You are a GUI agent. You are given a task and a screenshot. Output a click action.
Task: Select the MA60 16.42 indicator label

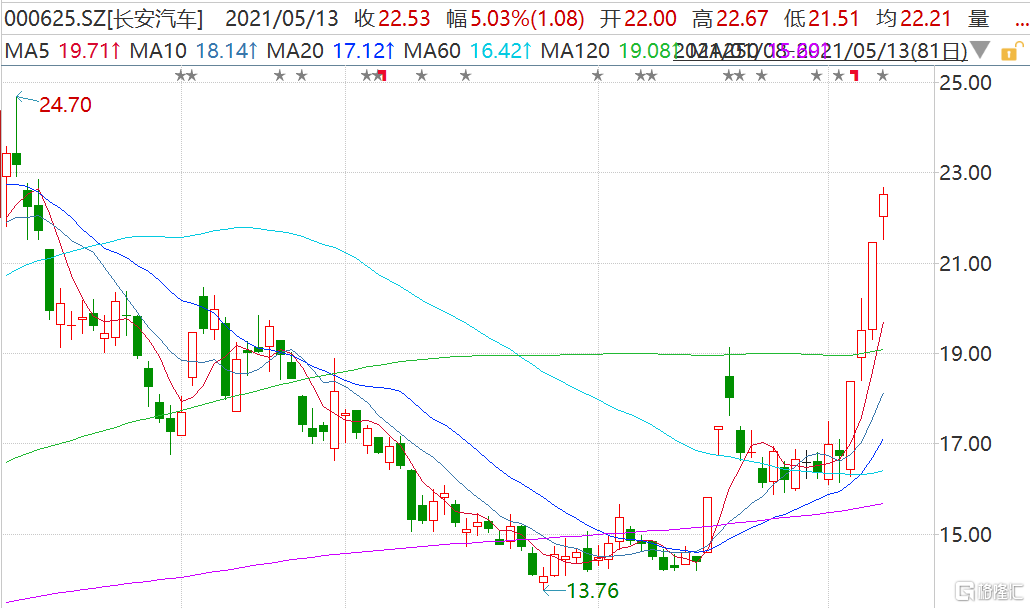468,51
